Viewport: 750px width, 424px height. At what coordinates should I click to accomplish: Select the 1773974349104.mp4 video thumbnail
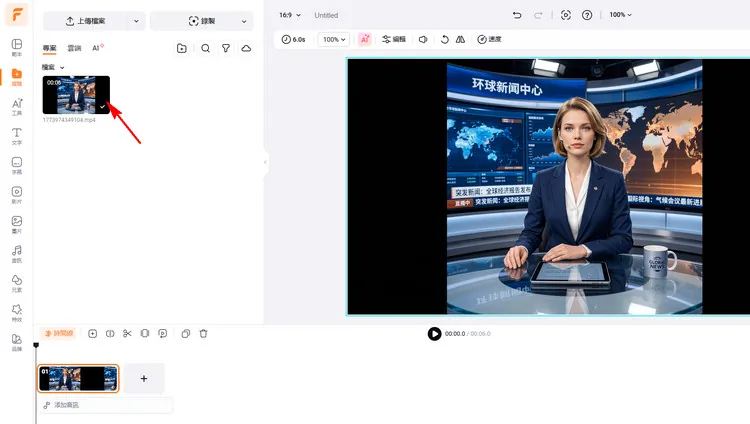[x=76, y=95]
